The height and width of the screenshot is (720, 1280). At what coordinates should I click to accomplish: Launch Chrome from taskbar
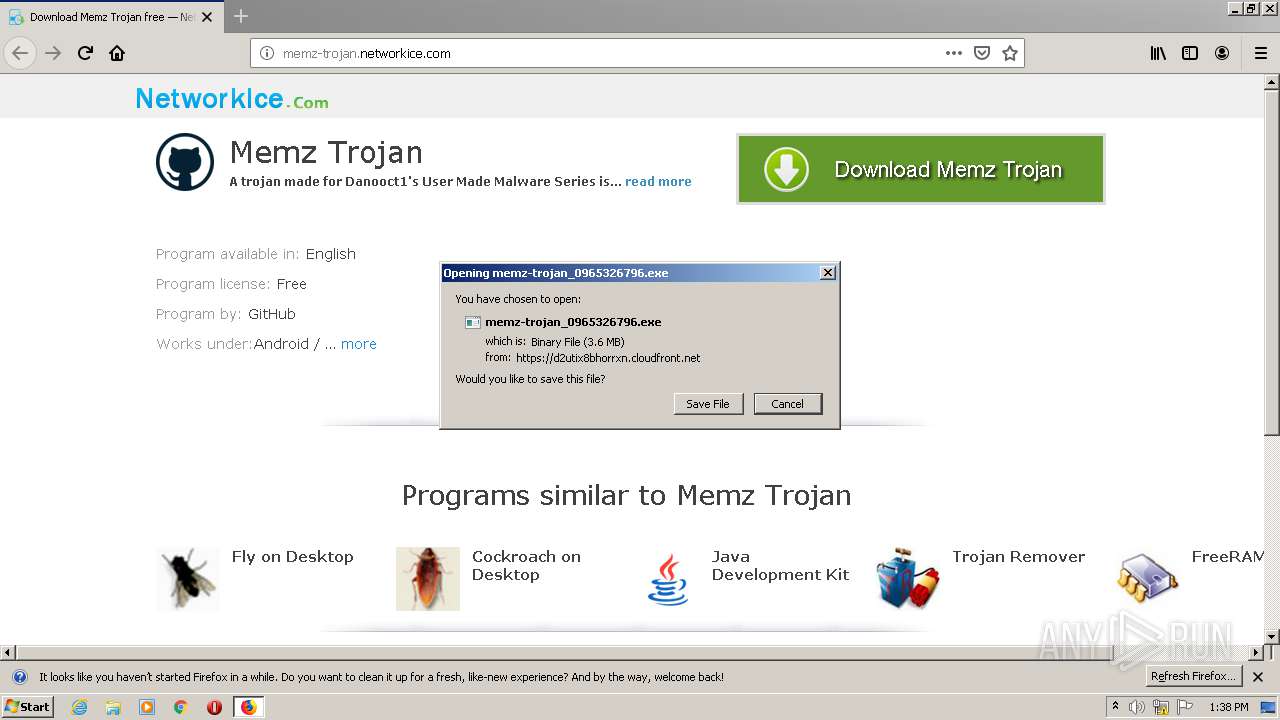180,707
